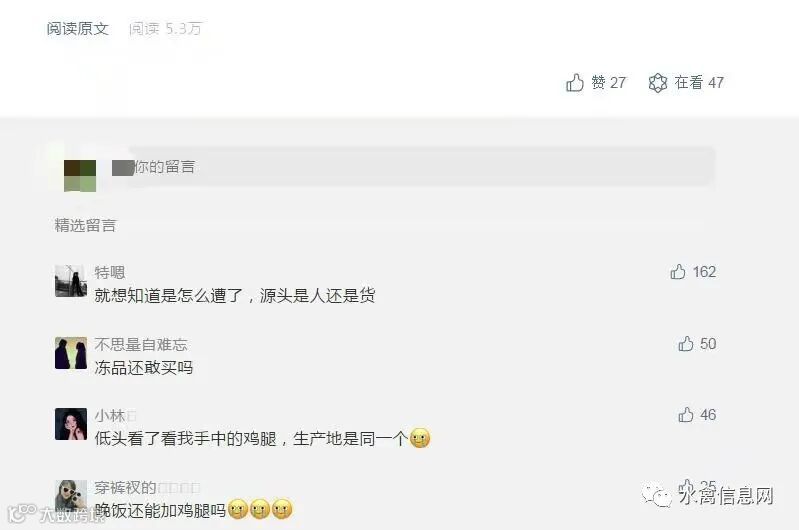Like 不思量自难忘's comment with 50 likes

[686, 344]
